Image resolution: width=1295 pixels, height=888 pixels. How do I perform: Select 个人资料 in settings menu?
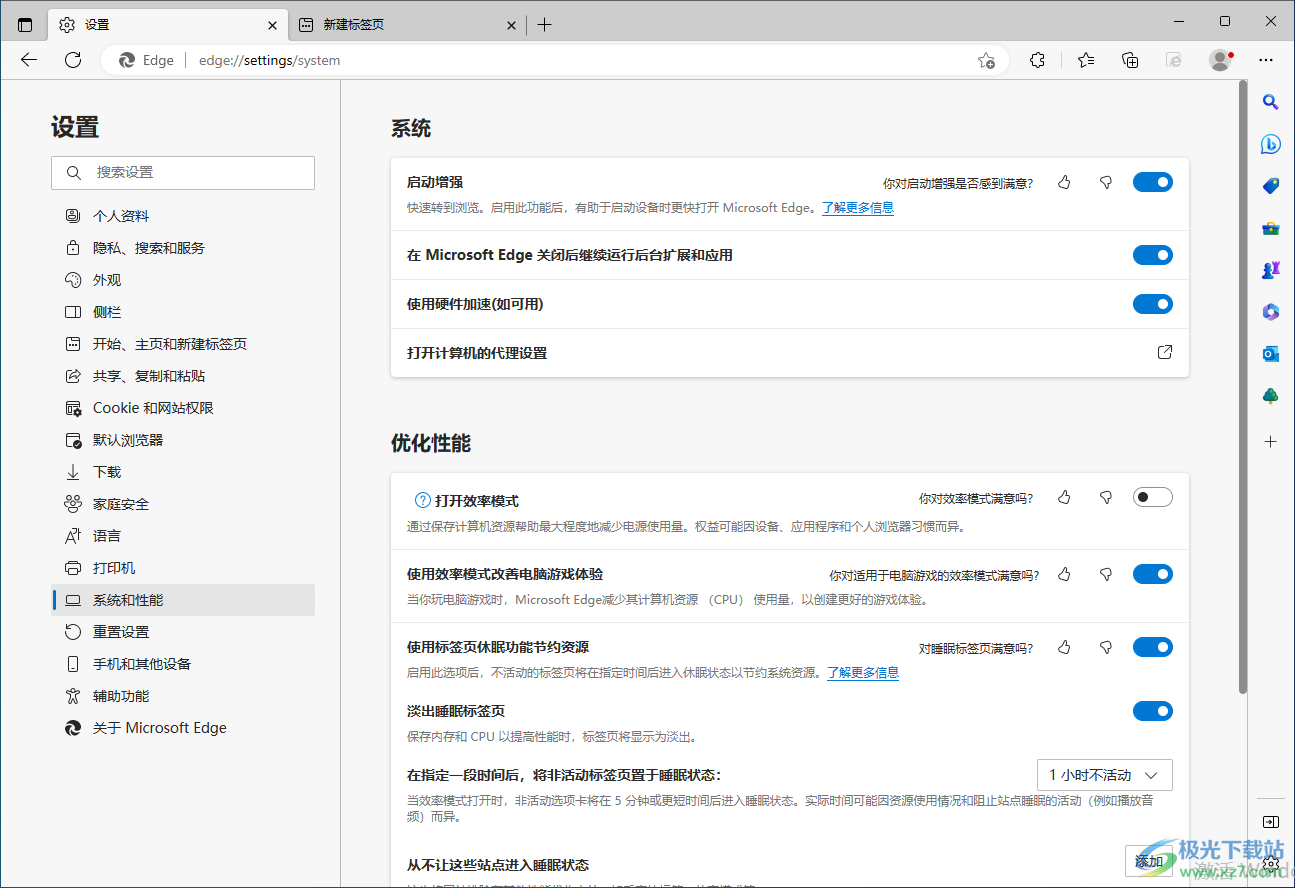(183, 216)
